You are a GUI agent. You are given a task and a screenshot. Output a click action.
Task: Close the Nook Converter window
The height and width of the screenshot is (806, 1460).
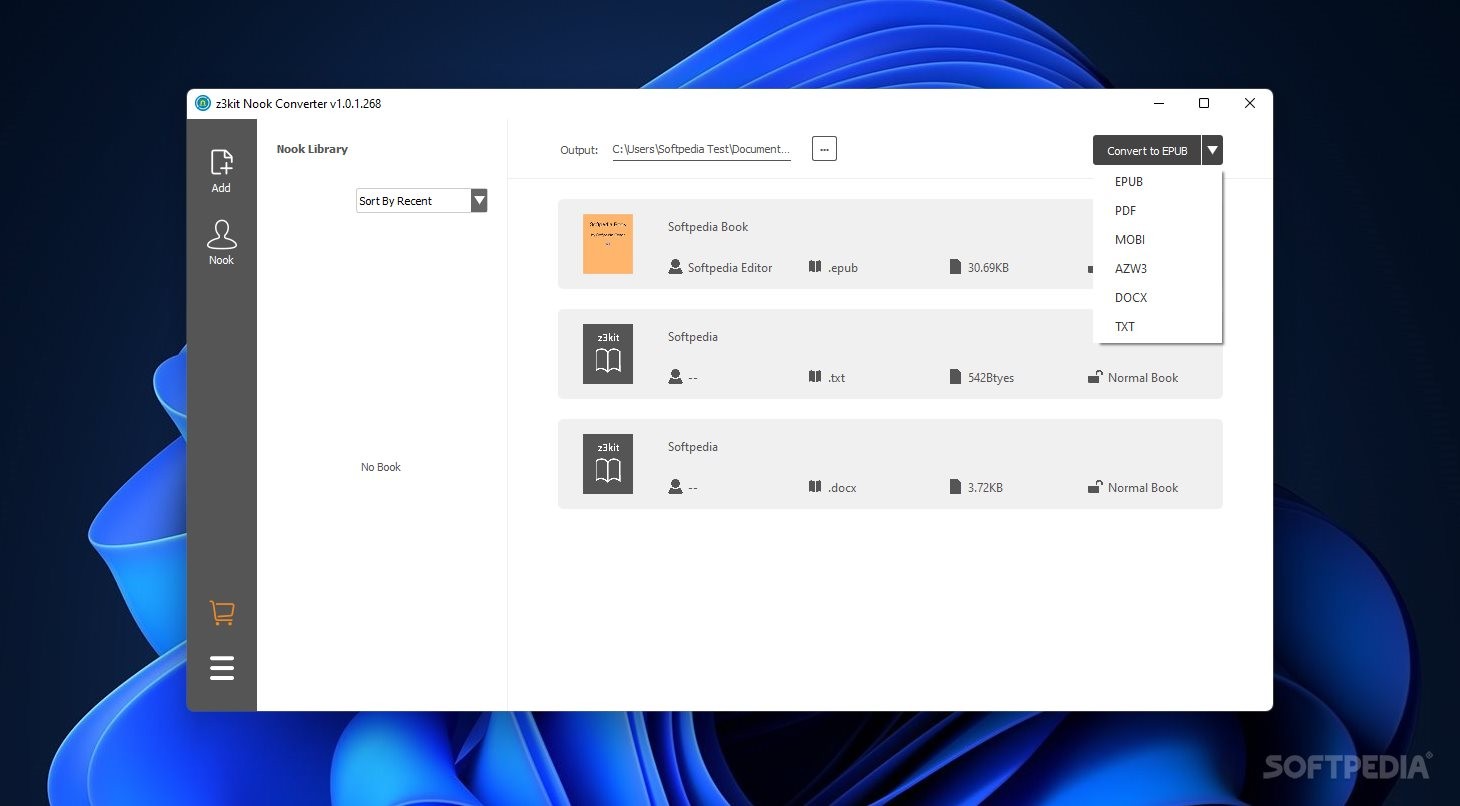click(x=1250, y=103)
